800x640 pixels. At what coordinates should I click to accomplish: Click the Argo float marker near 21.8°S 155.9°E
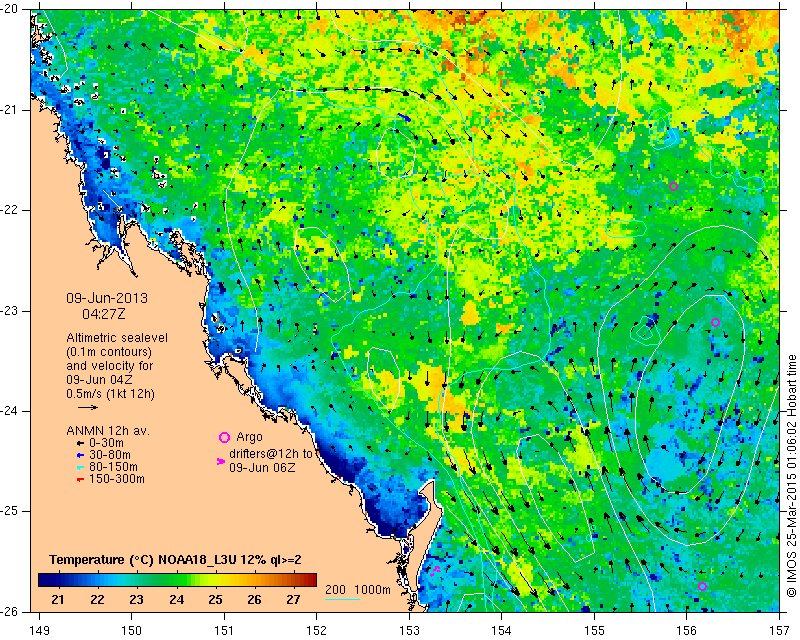point(673,186)
